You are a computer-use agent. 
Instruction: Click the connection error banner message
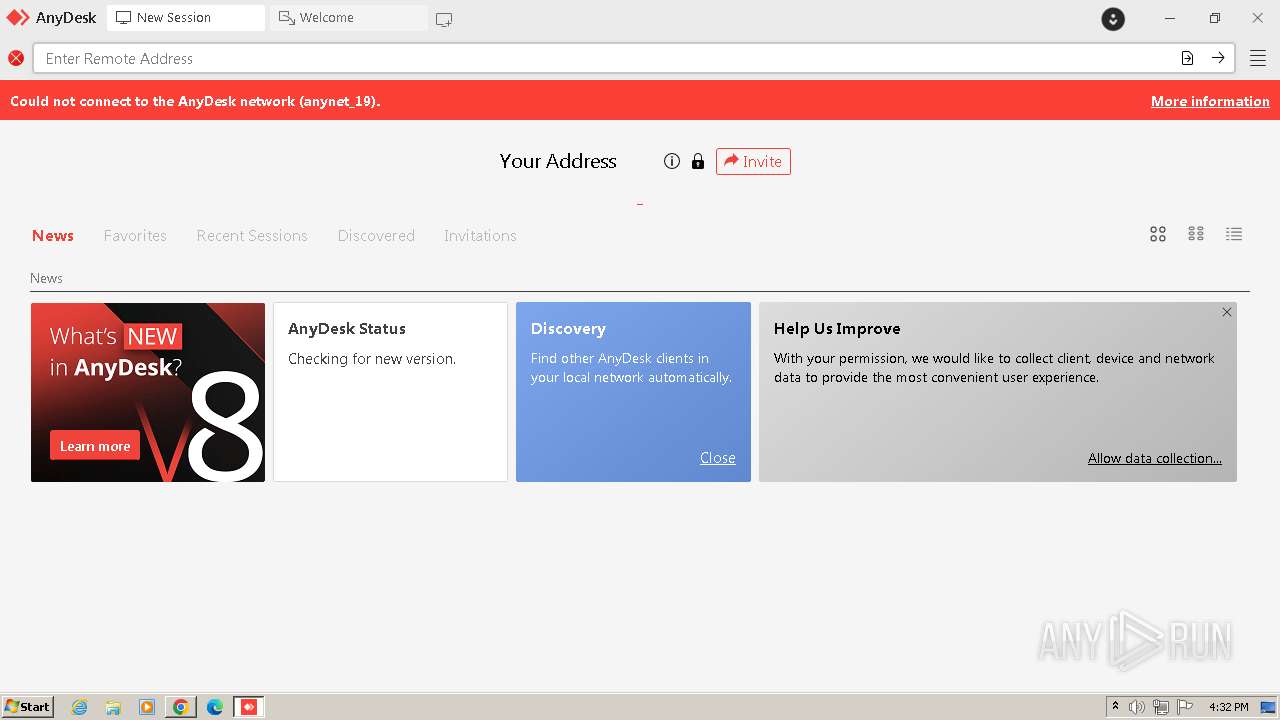click(x=195, y=101)
